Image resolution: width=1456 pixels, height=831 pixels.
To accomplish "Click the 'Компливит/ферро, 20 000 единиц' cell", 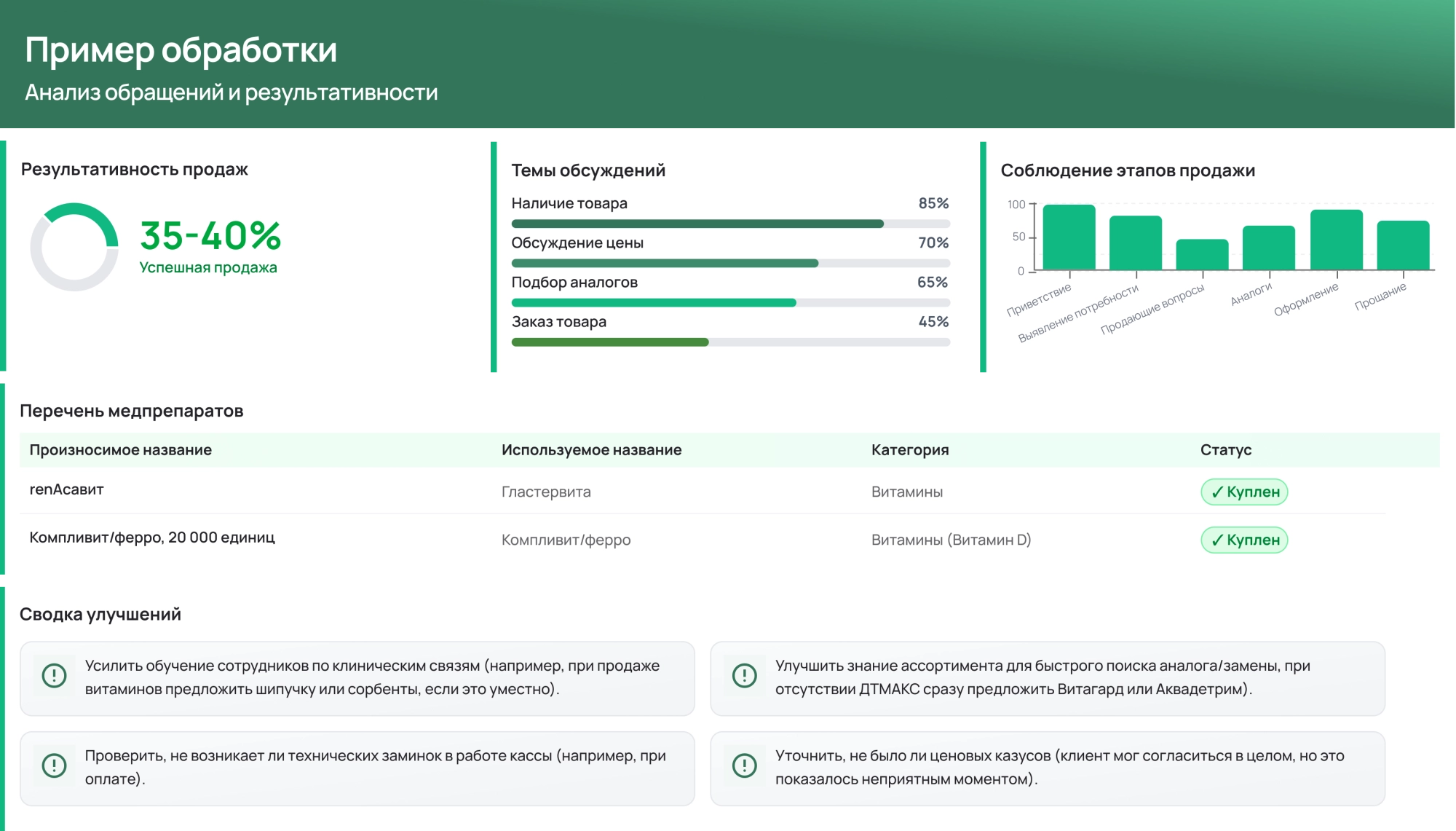I will (152, 537).
